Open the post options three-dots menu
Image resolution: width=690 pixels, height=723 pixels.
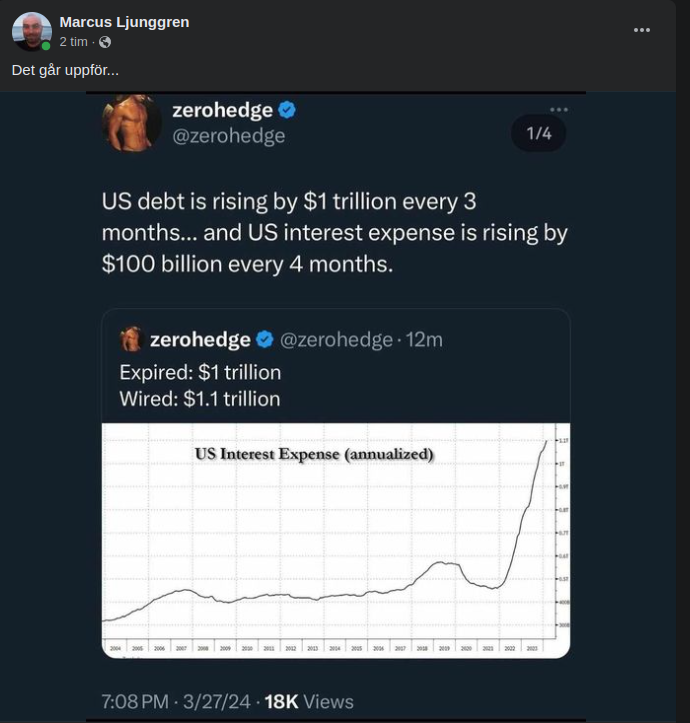pos(641,30)
